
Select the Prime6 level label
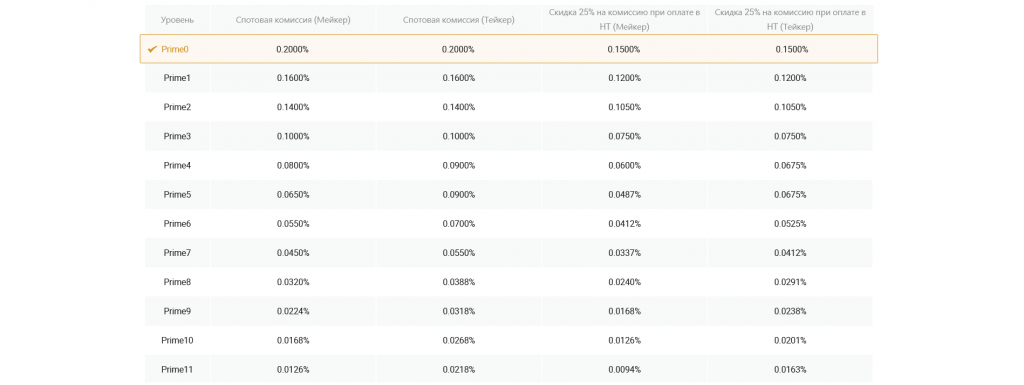click(x=177, y=224)
